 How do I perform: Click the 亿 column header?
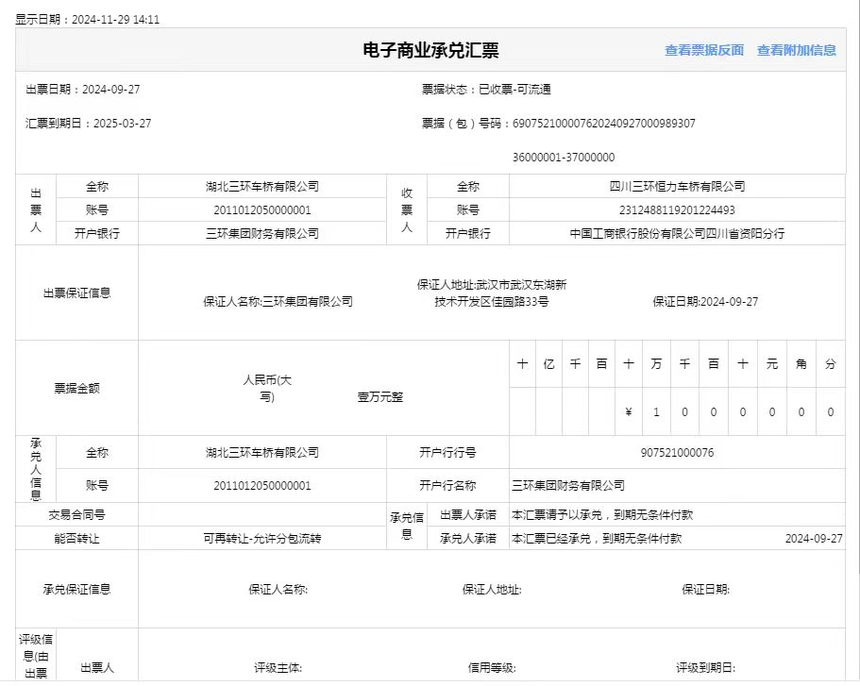point(548,364)
